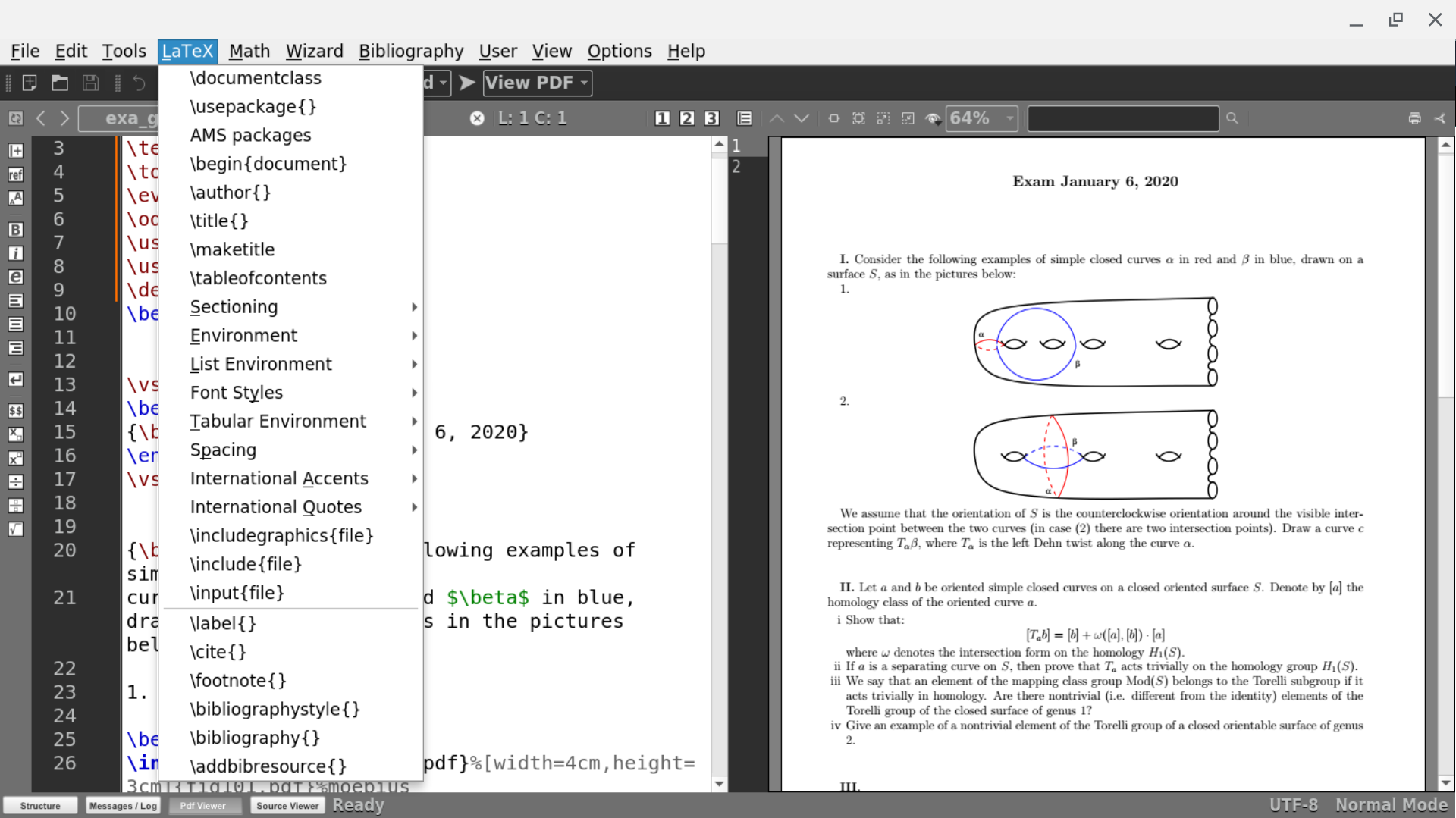
Task: Create a new document with toolbar icon
Action: pos(30,83)
